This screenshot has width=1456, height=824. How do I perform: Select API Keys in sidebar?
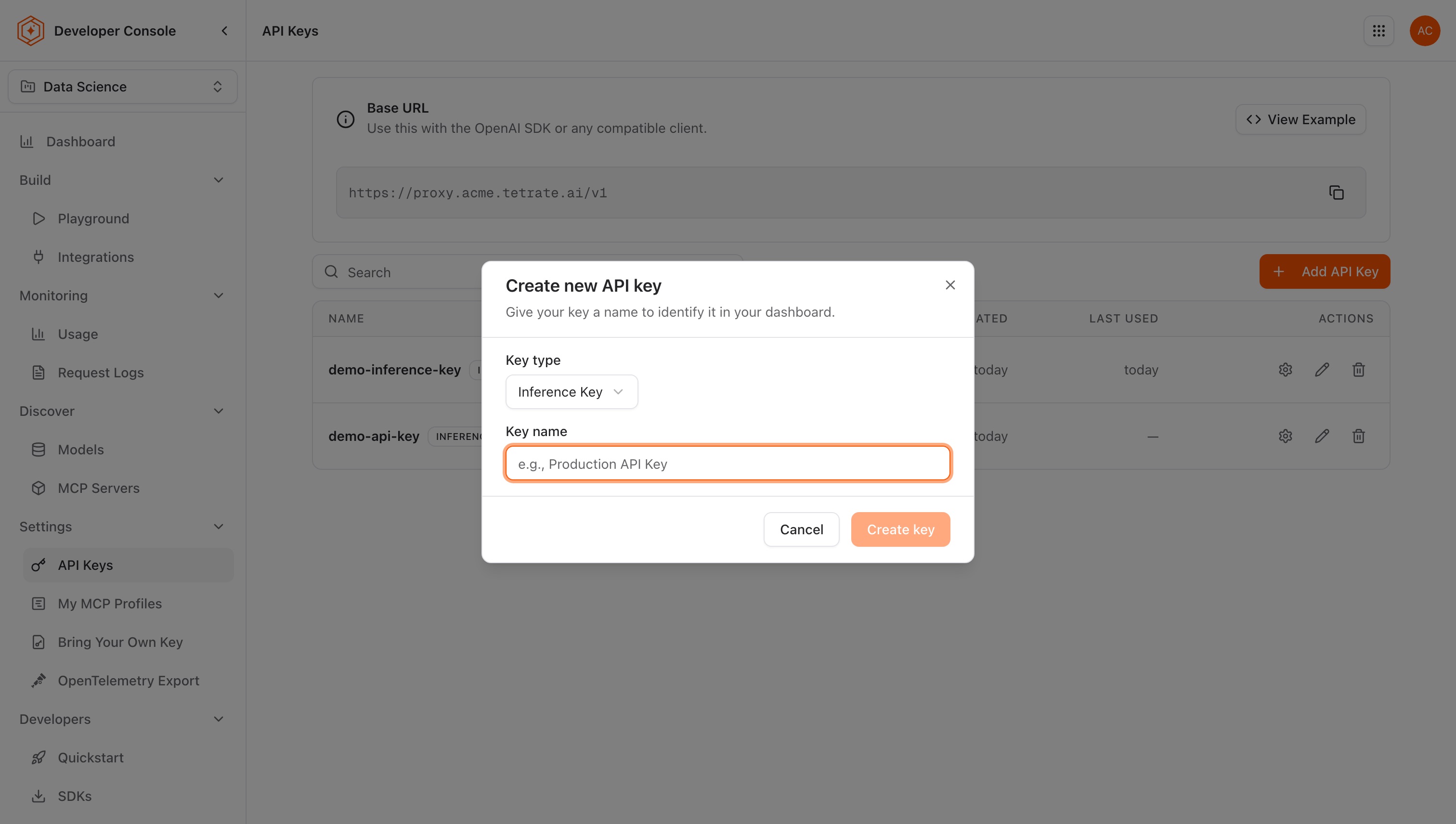click(128, 565)
